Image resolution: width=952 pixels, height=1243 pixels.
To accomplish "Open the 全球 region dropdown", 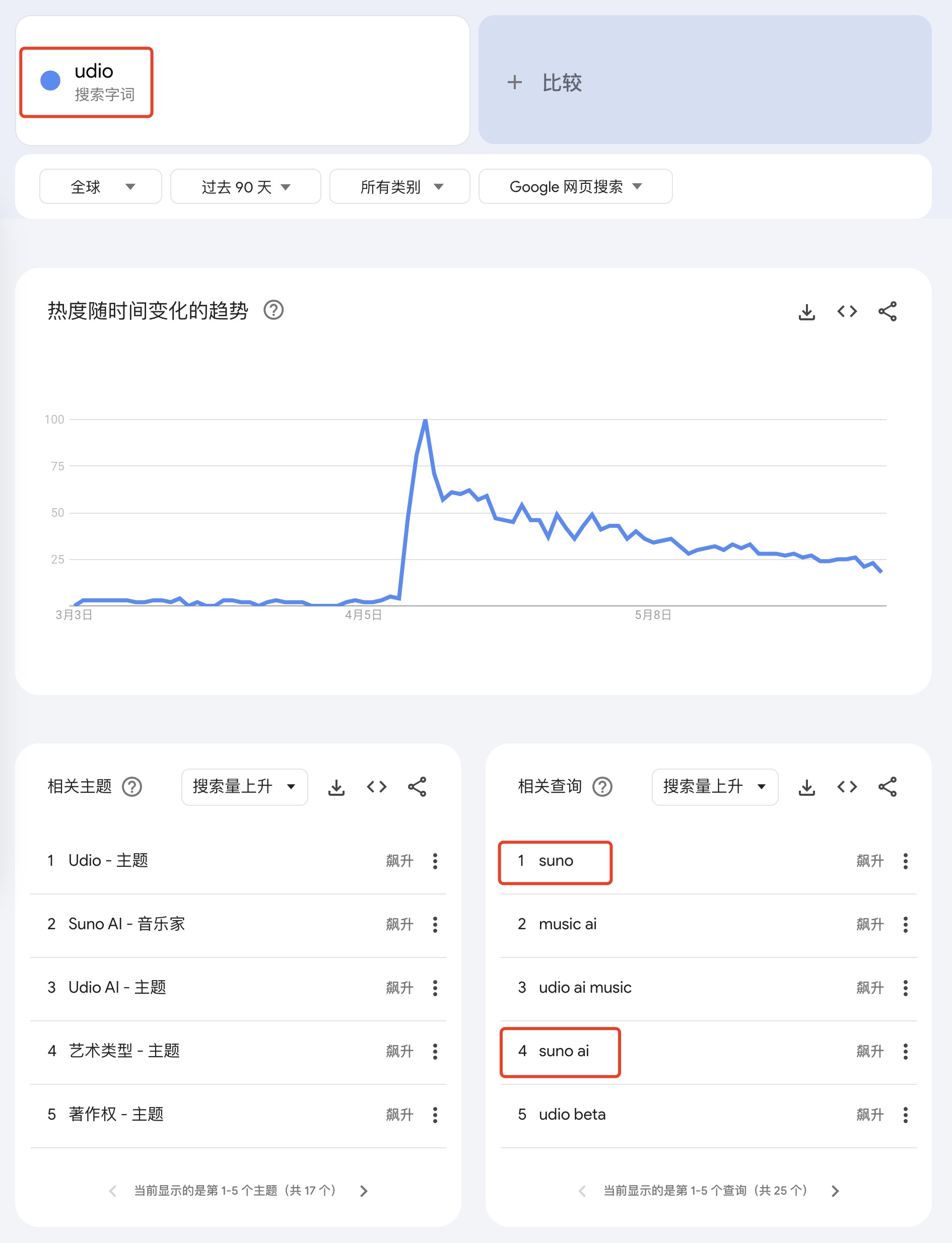I will coord(101,186).
